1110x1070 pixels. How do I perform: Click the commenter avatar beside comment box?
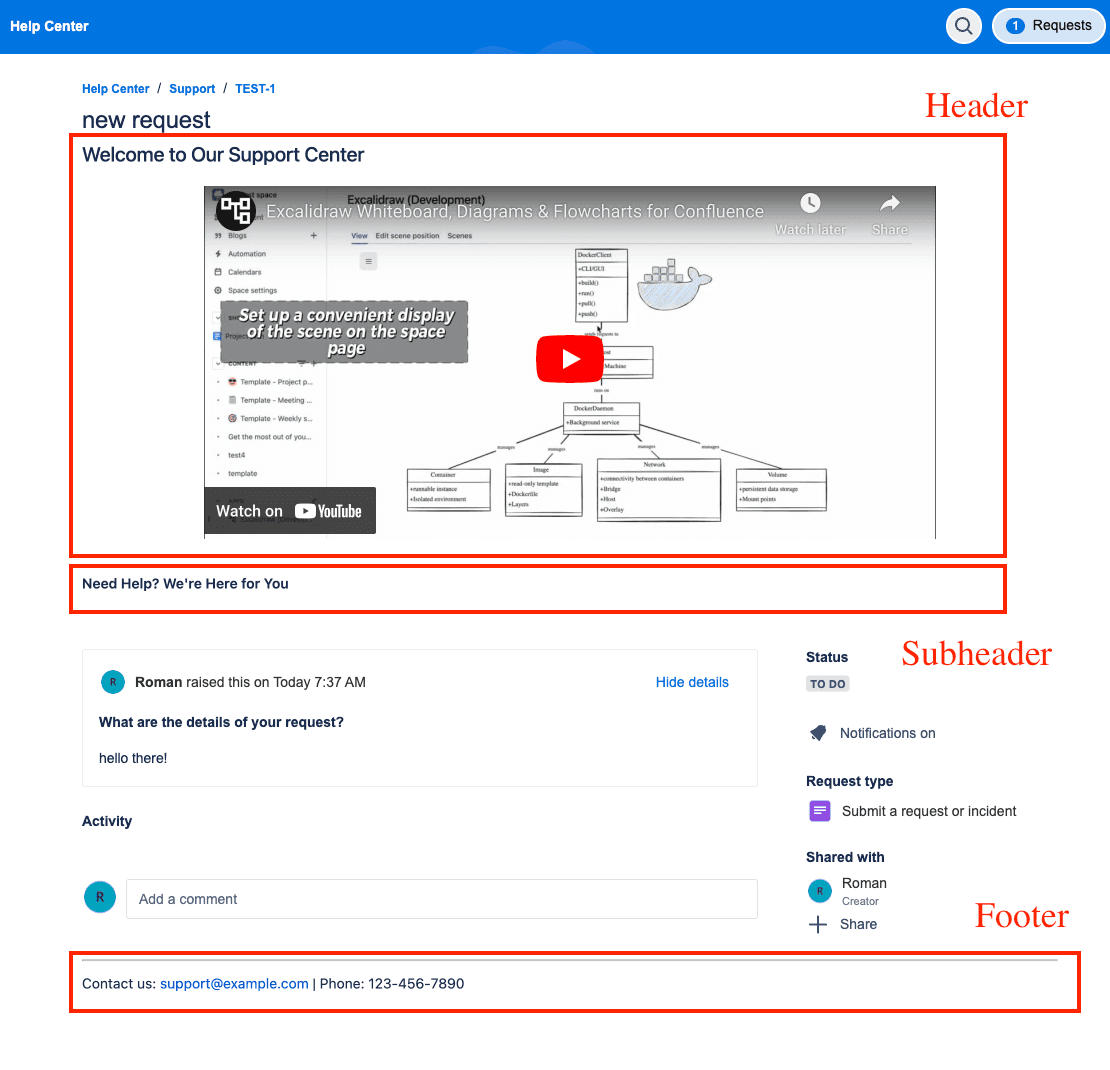click(100, 897)
